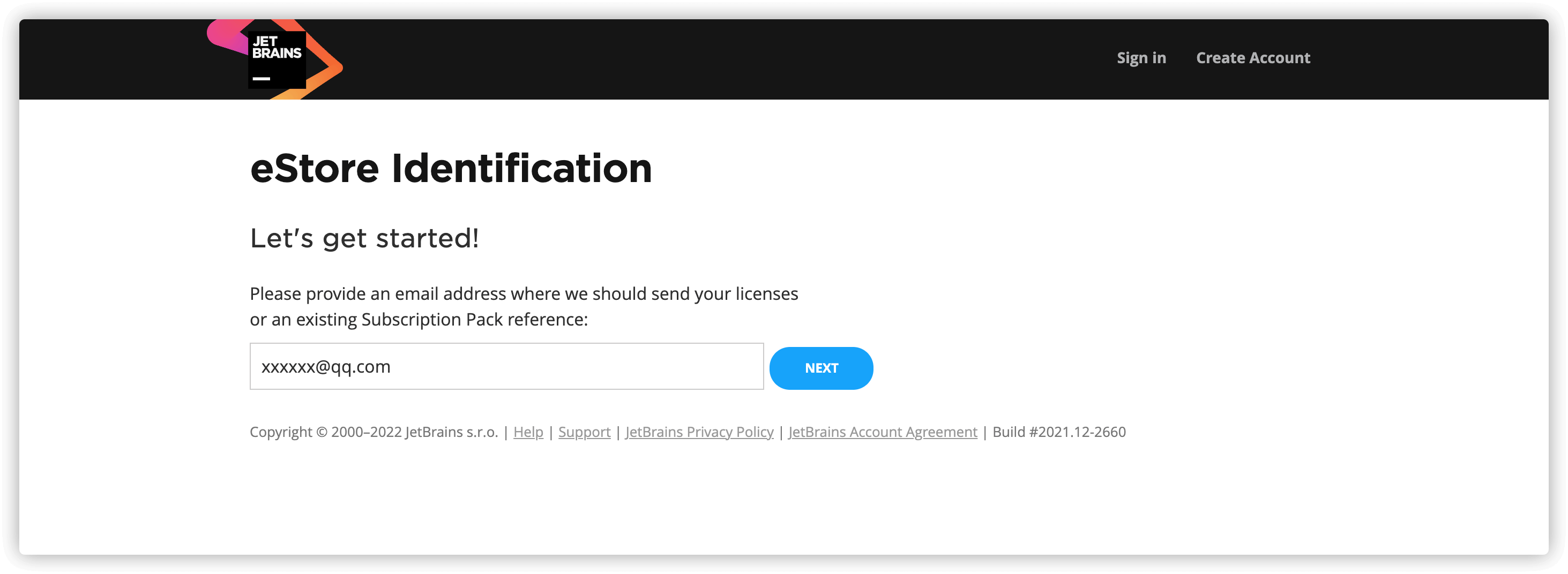Click the pink ribbon of the JetBrains logo
The width and height of the screenshot is (1568, 574).
coord(225,35)
